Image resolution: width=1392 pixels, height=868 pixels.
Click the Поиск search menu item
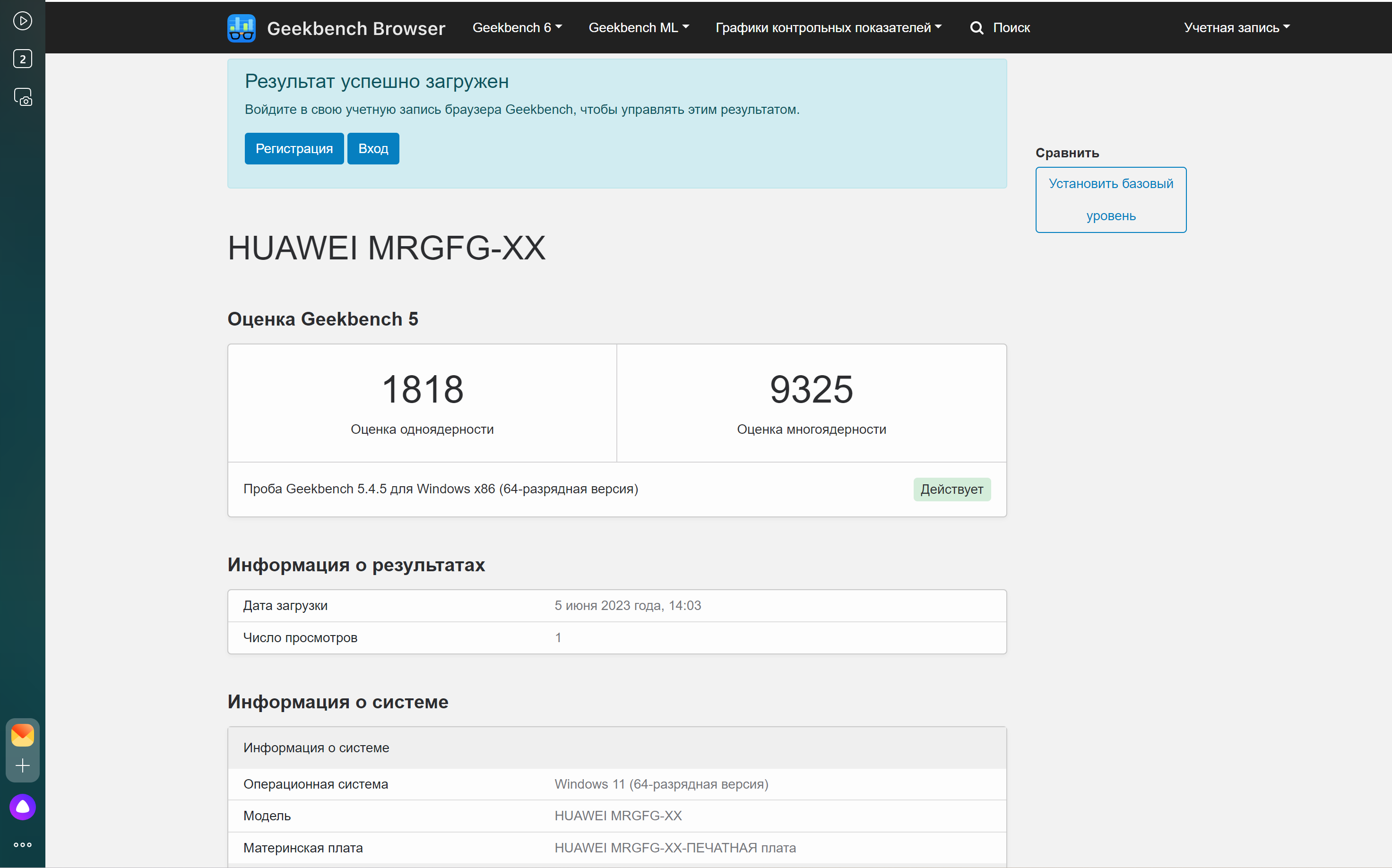[1011, 27]
